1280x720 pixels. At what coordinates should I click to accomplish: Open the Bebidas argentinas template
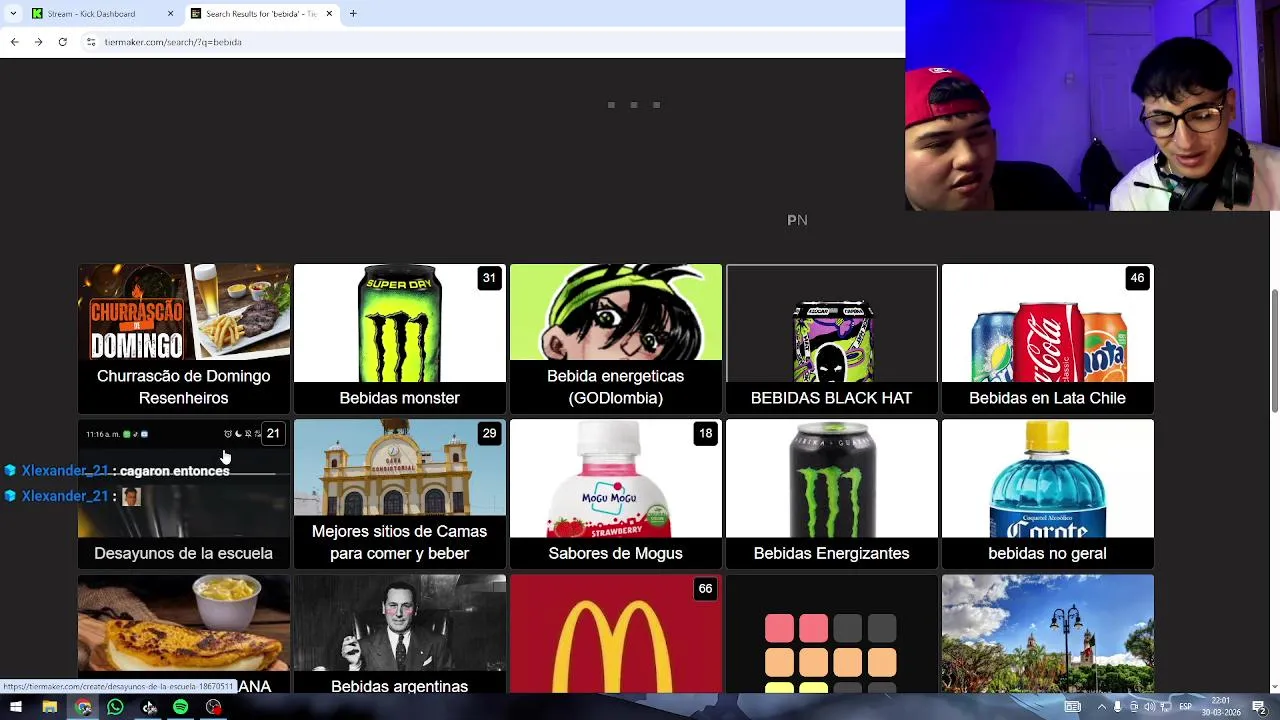400,634
